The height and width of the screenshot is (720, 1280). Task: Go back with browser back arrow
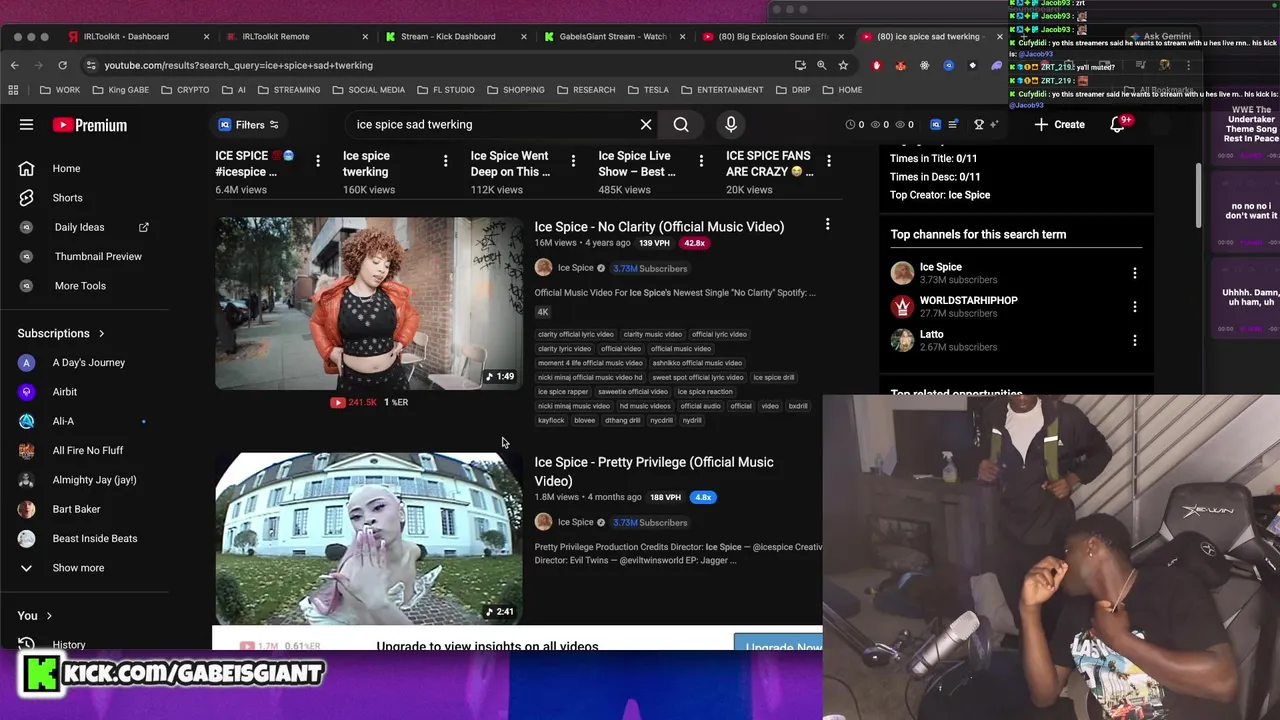point(15,65)
